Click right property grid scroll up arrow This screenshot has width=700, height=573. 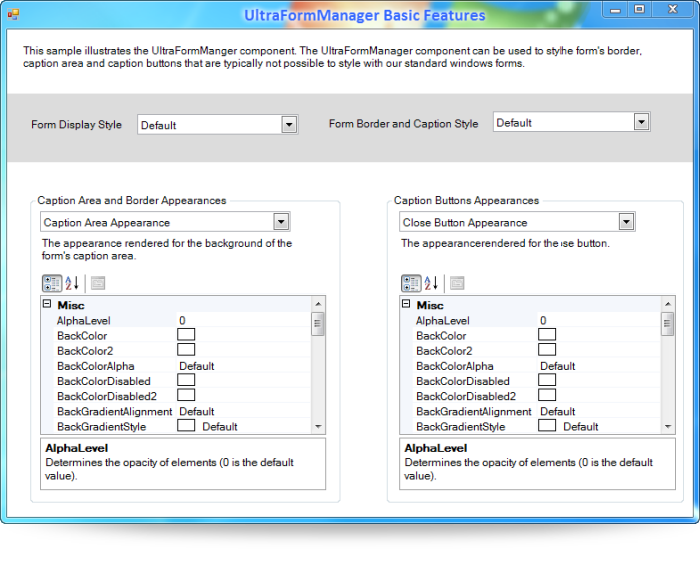click(667, 304)
